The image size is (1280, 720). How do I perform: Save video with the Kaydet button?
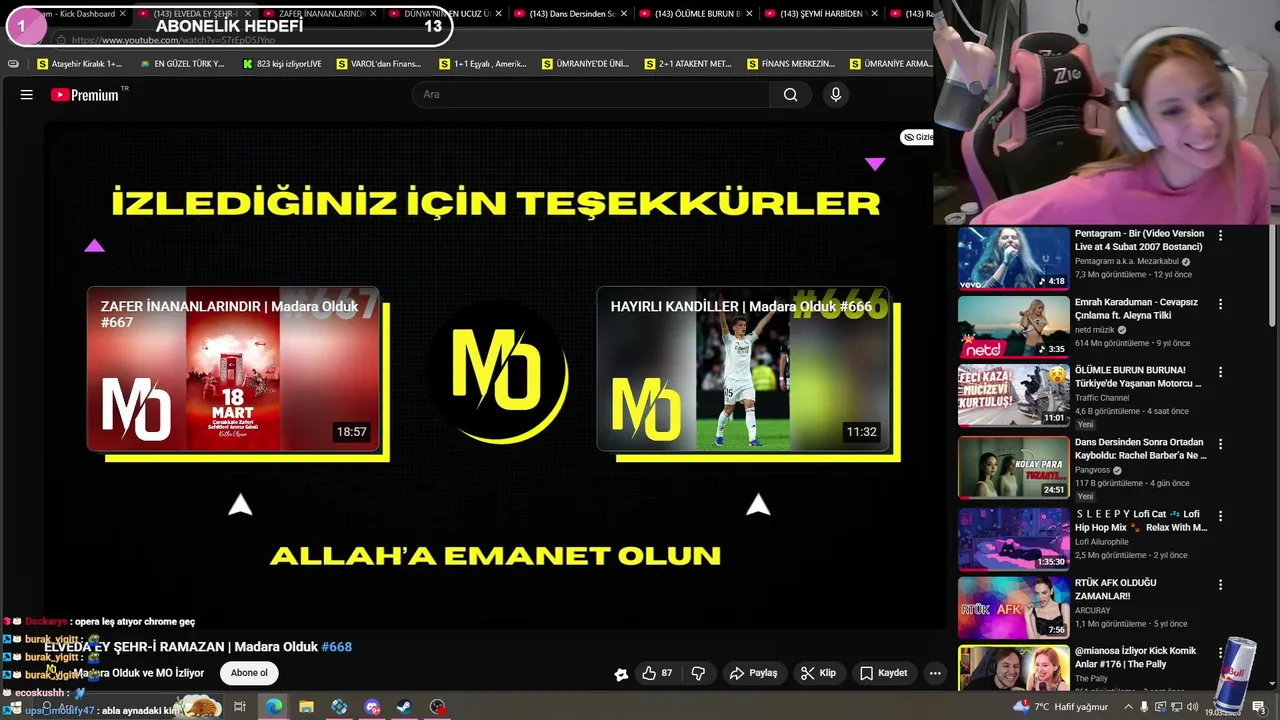coord(884,673)
